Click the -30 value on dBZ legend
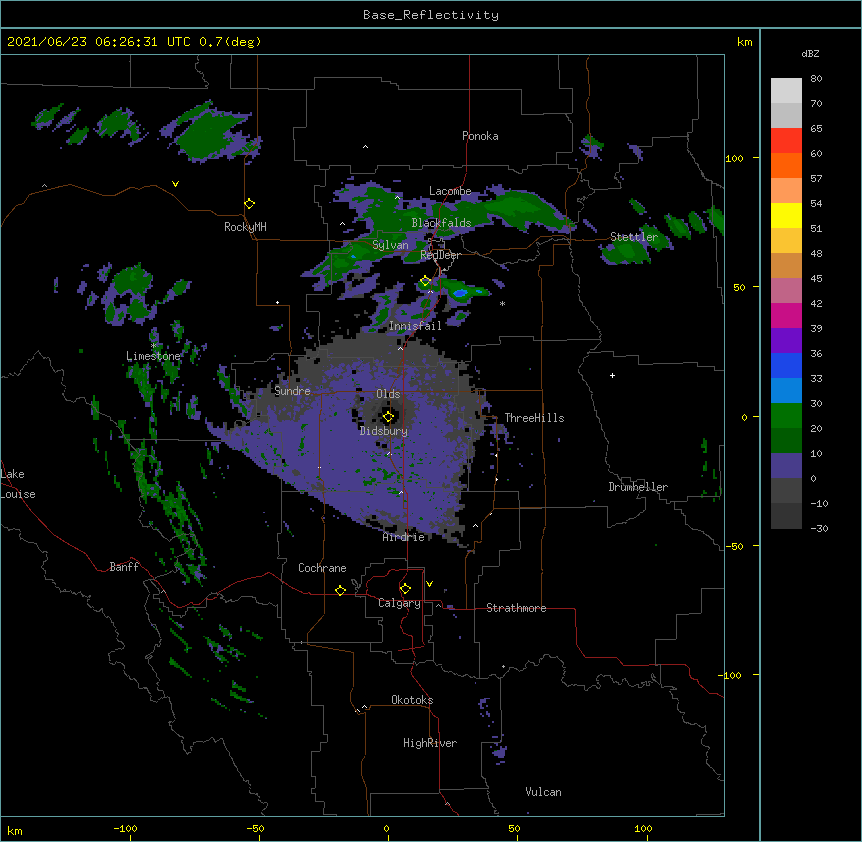This screenshot has width=862, height=842. [x=819, y=528]
